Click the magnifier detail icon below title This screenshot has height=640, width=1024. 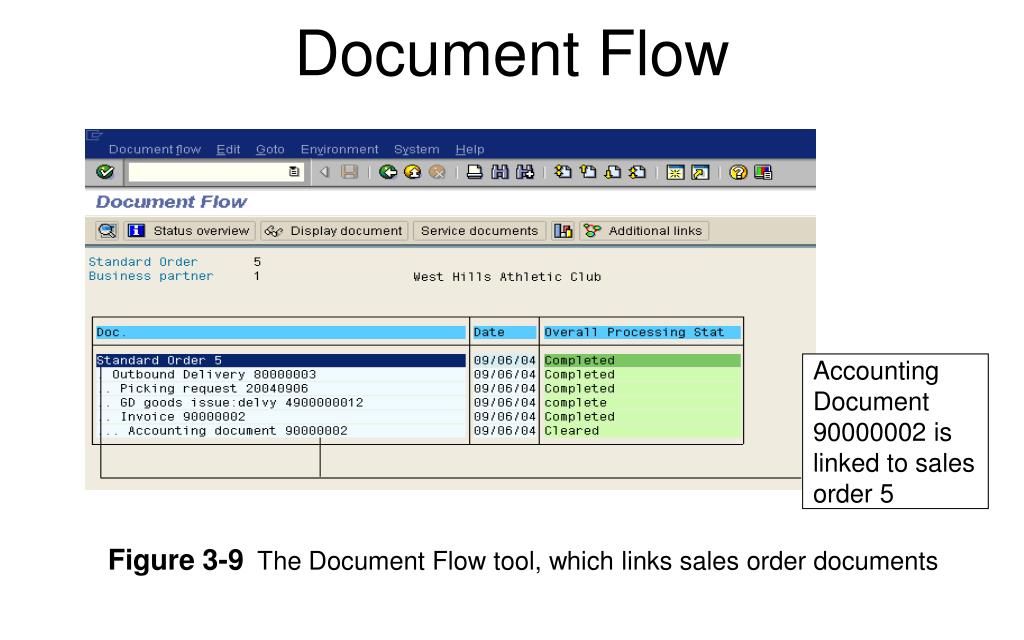pos(107,231)
